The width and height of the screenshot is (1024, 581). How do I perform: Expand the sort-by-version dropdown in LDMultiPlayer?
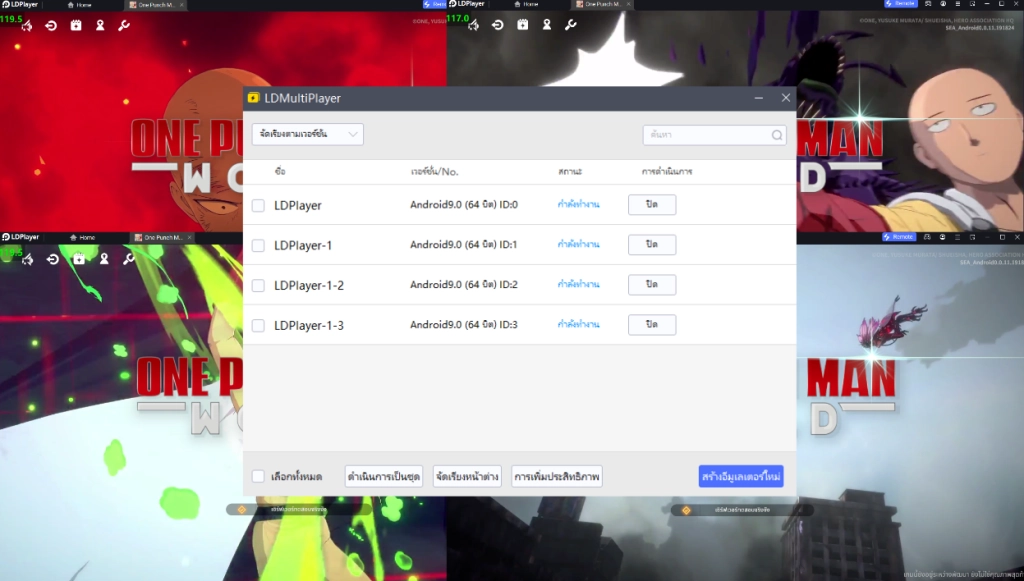pos(308,134)
